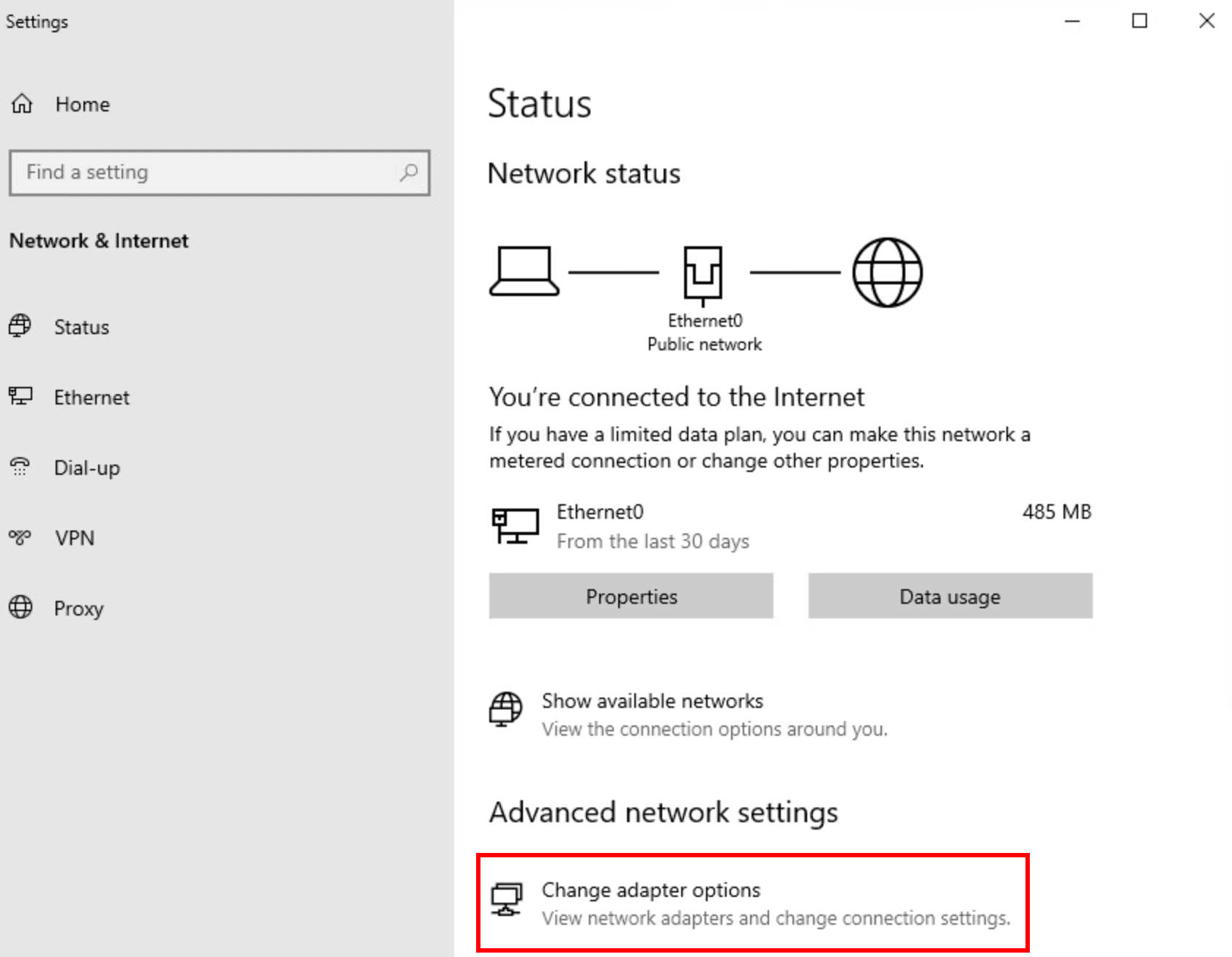This screenshot has height=957, width=1232.
Task: Focus the Find a setting search box
Action: click(205, 172)
